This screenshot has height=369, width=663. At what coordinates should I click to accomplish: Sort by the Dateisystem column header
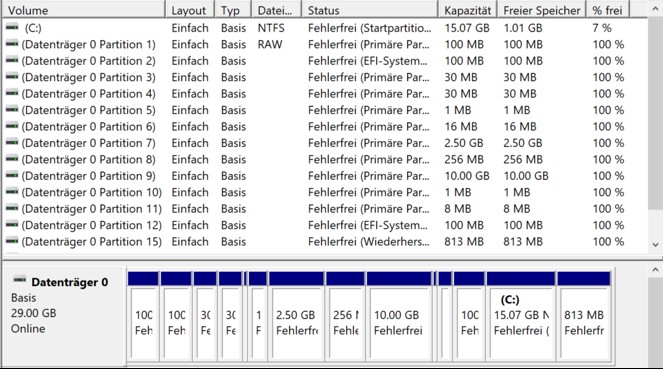click(277, 10)
